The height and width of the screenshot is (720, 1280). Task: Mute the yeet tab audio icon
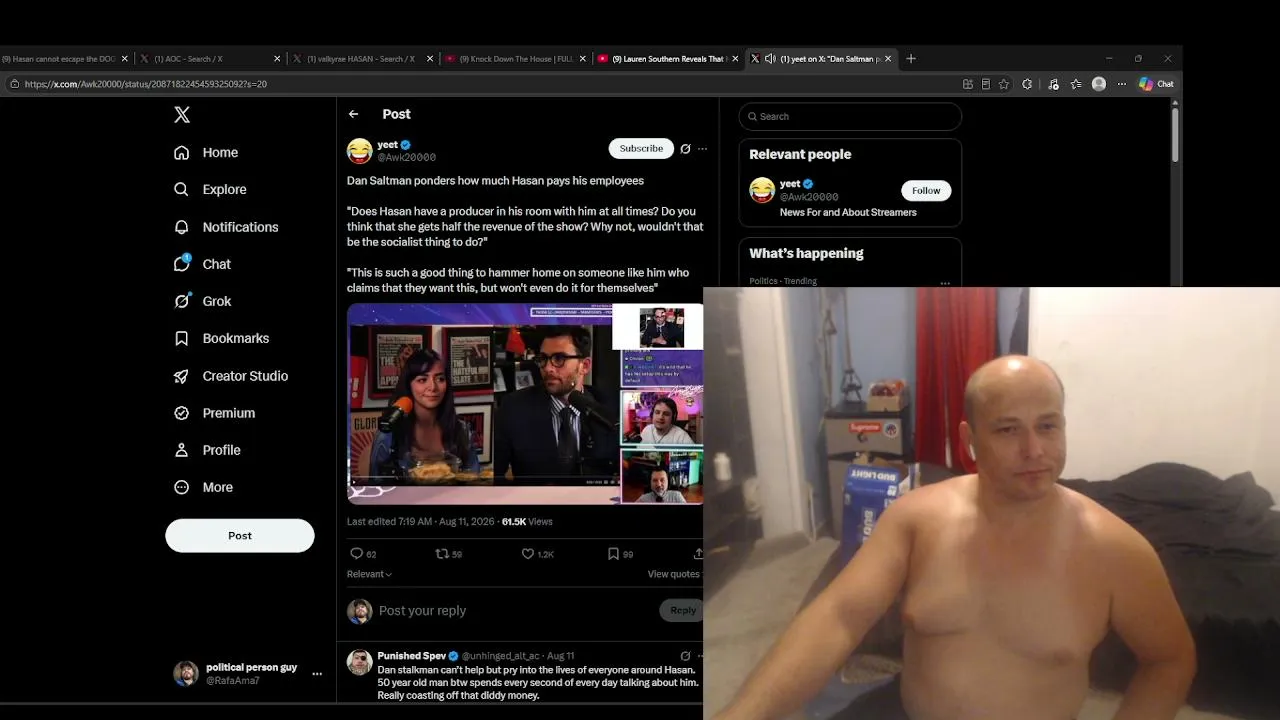(770, 59)
